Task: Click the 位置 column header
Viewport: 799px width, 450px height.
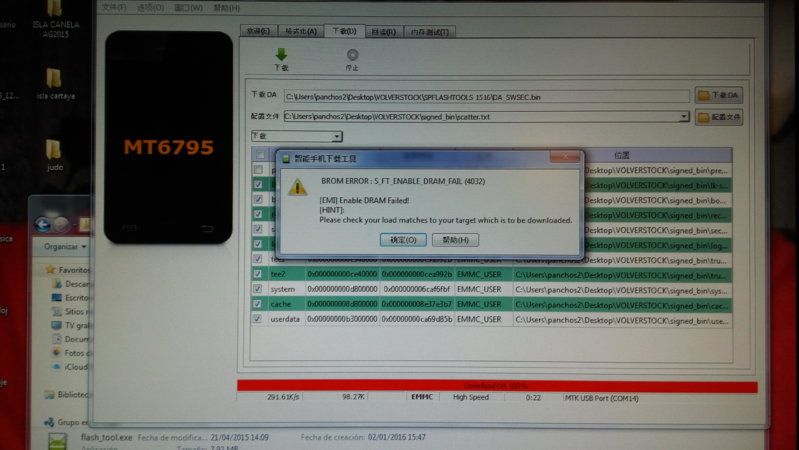Action: [622, 155]
